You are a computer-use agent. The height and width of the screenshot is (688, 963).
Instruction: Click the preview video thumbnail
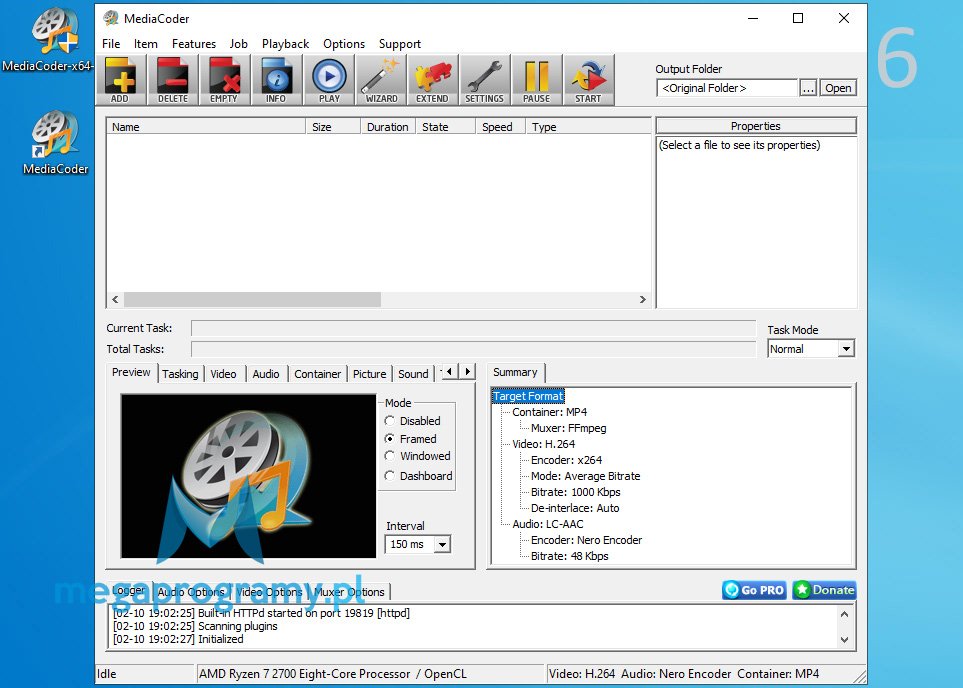coord(248,476)
